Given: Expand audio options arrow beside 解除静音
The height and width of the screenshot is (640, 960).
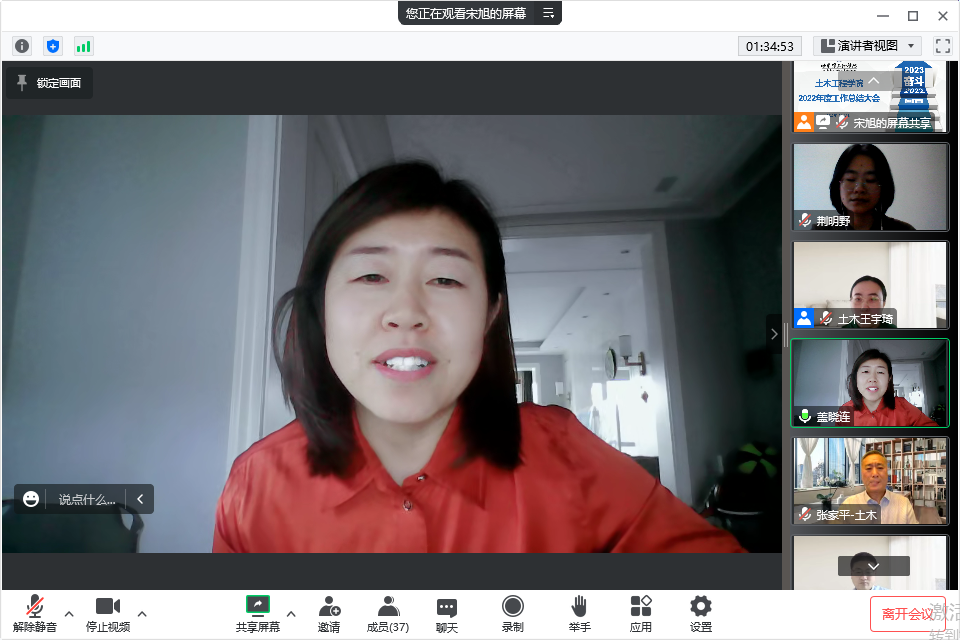Looking at the screenshot, I should click(69, 613).
